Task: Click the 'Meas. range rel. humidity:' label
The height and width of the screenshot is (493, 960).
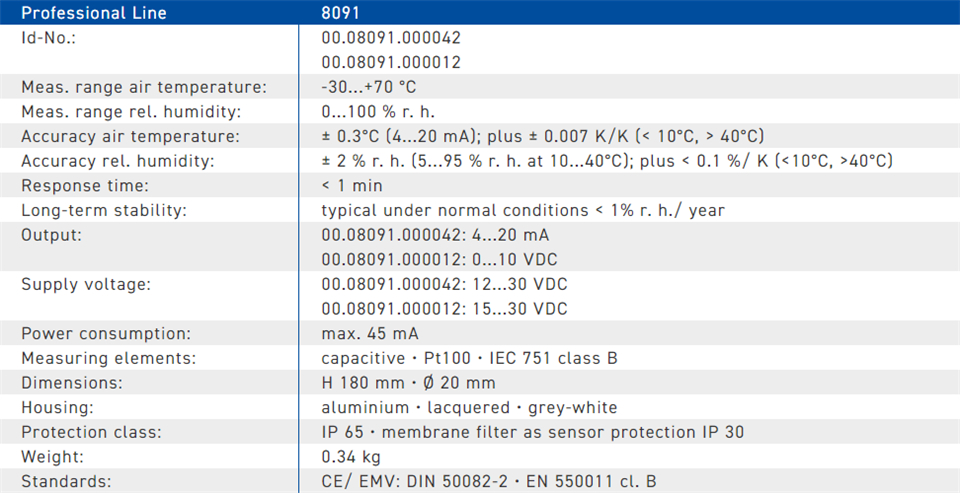Action: coord(131,112)
